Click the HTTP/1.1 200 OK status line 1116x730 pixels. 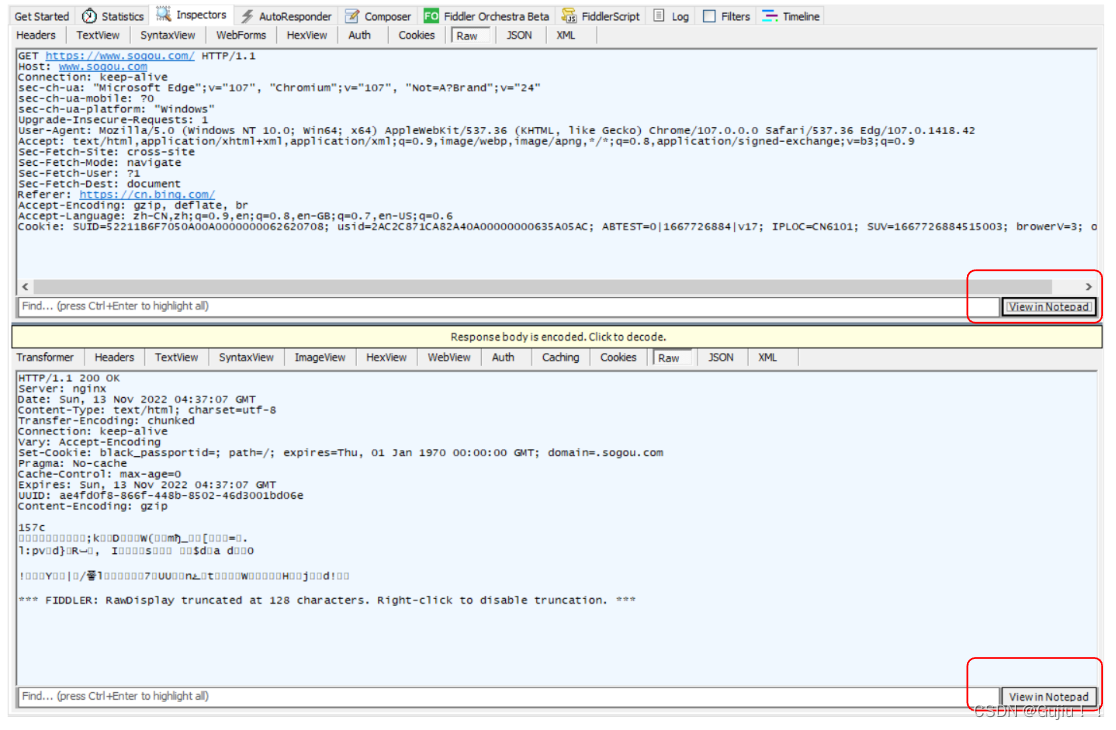[69, 378]
